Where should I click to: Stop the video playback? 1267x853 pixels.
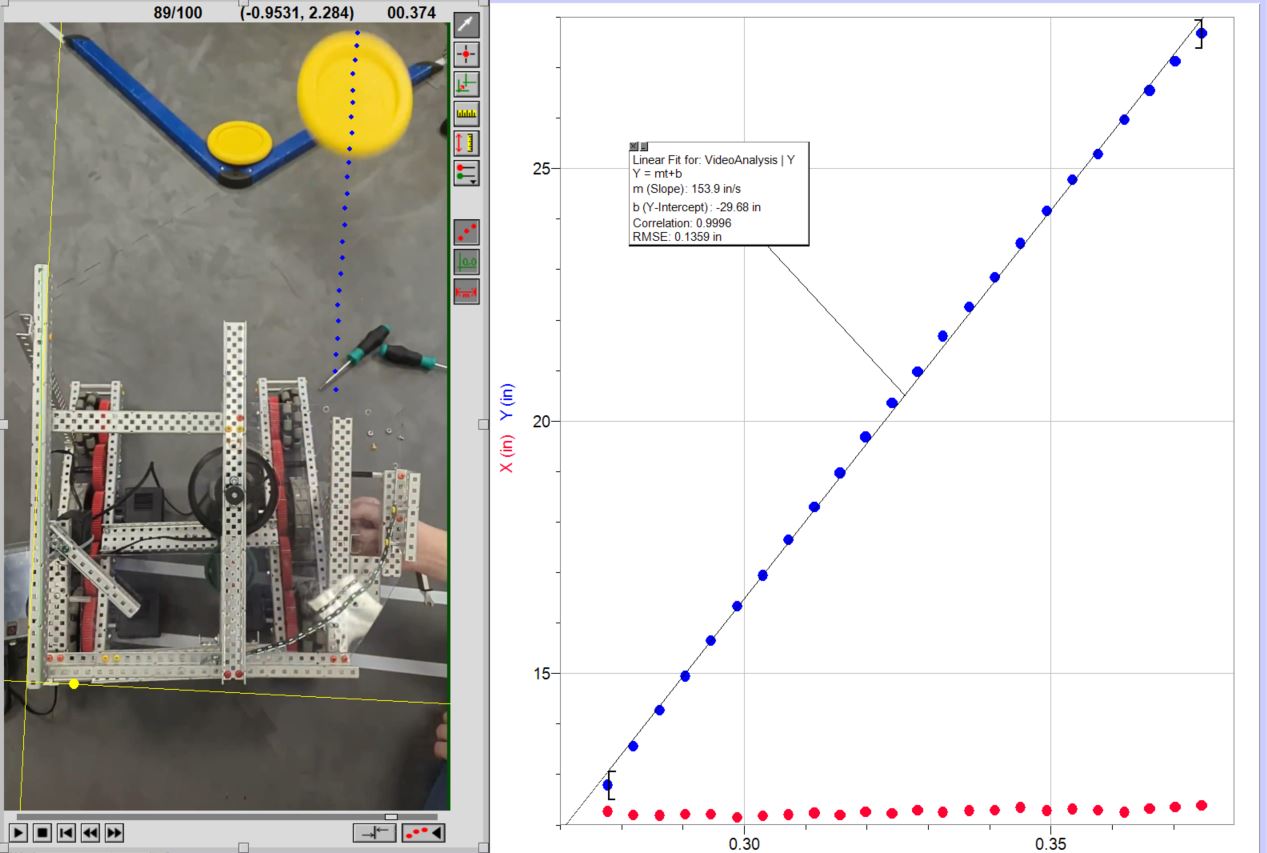[x=43, y=832]
